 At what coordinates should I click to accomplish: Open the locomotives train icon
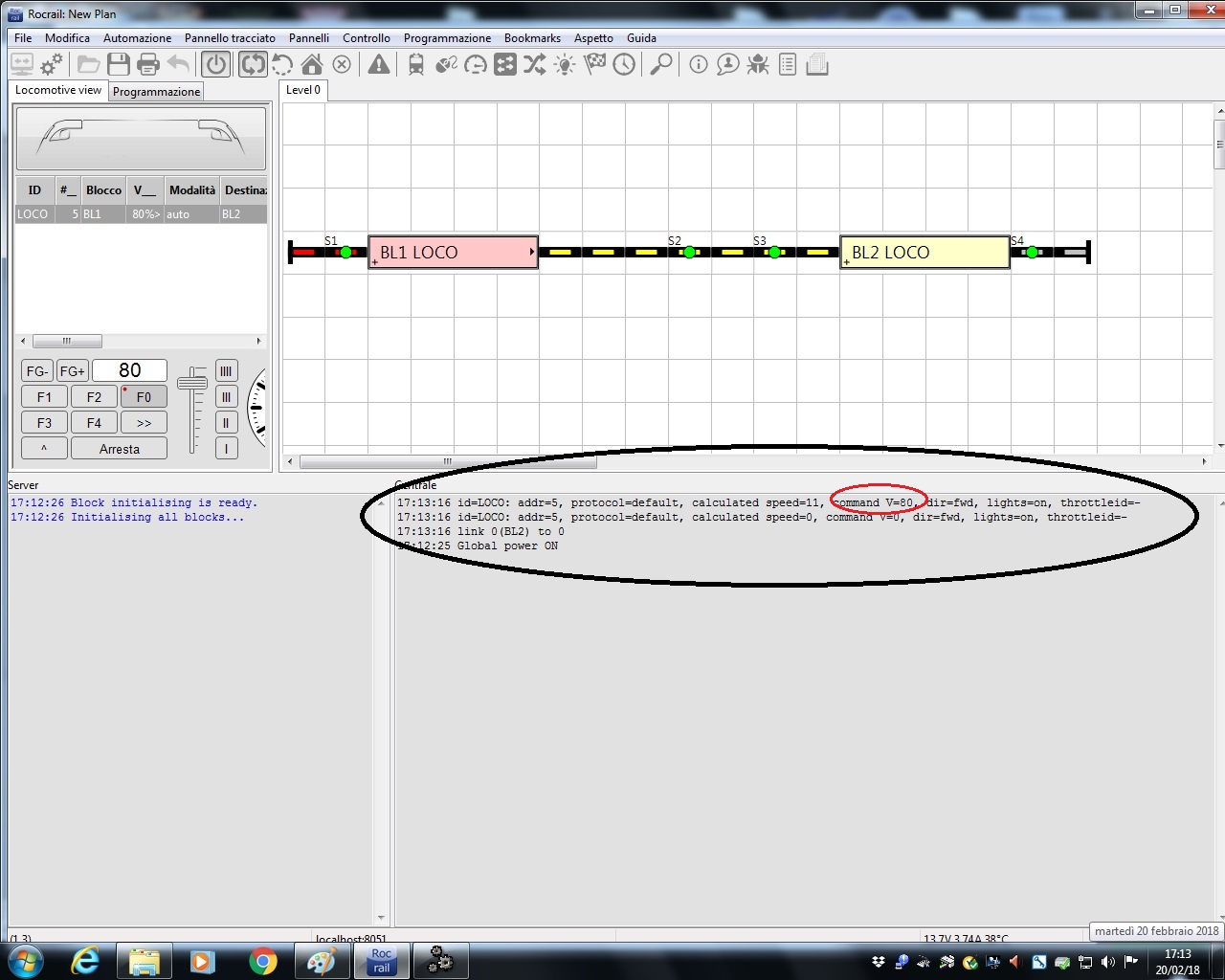416,65
